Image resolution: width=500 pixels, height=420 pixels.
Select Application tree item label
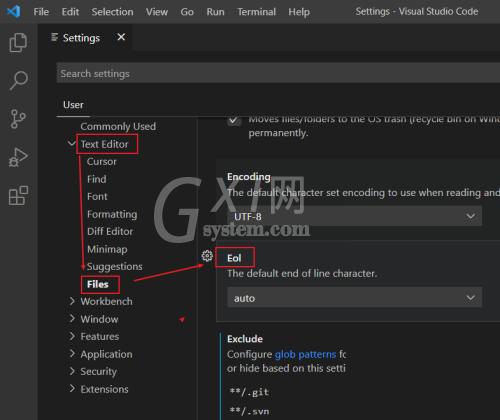tap(107, 354)
